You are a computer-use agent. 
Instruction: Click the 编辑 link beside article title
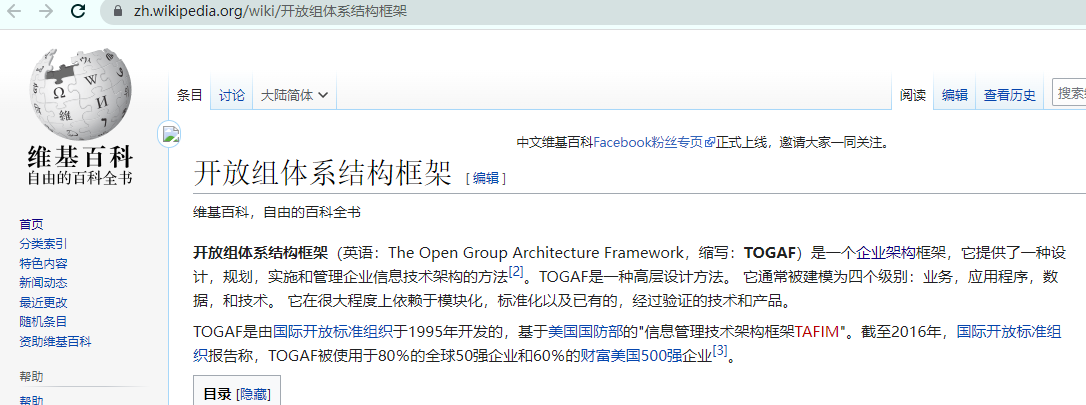[x=486, y=178]
